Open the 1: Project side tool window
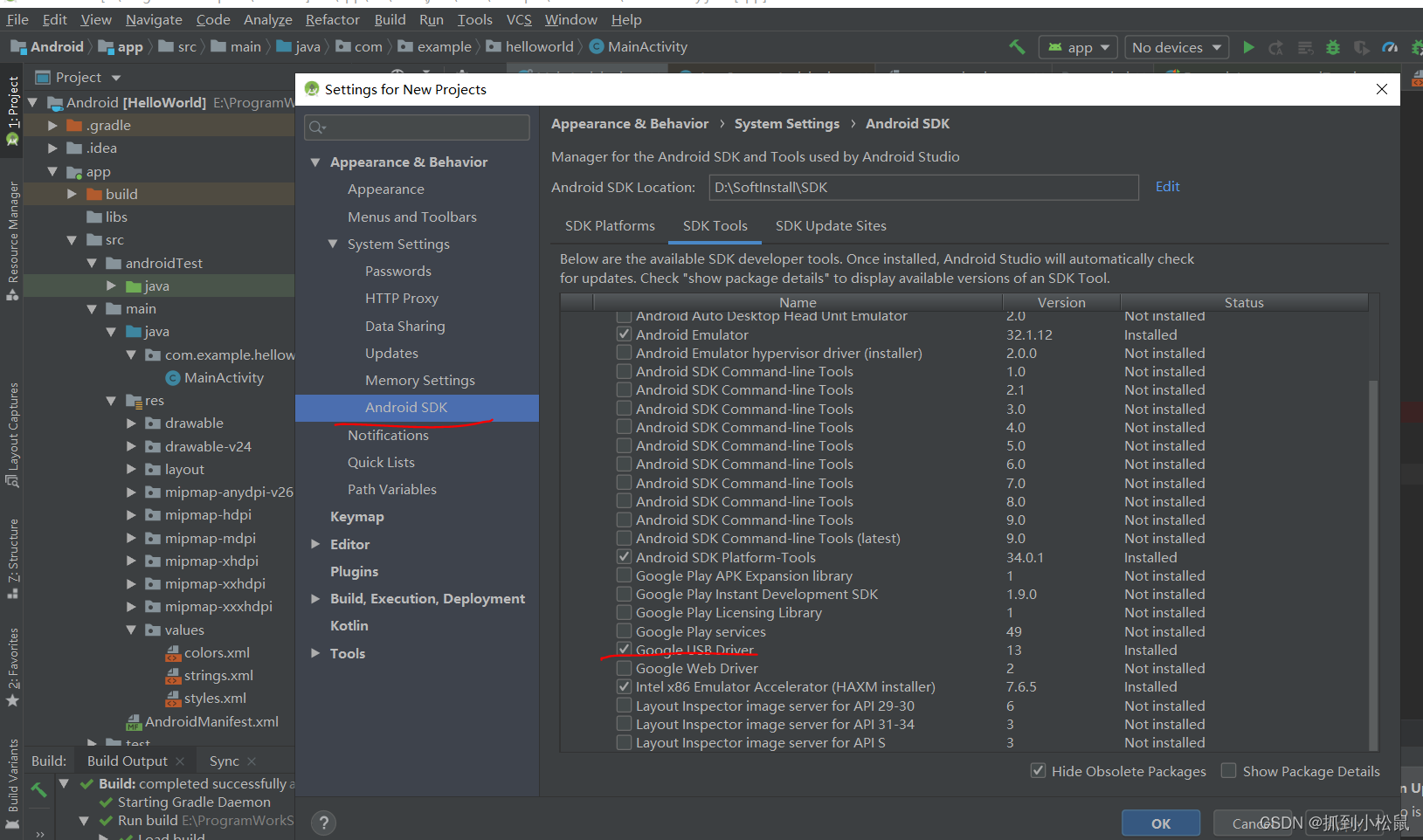 [12, 110]
